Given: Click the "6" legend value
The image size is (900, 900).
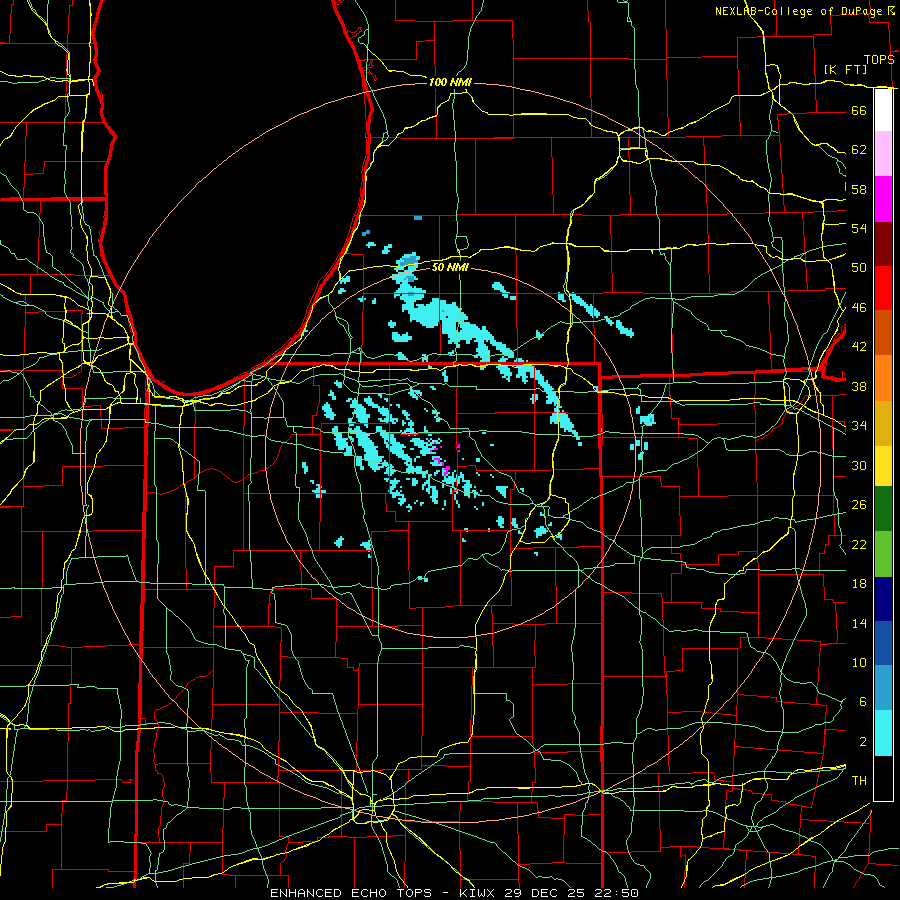Looking at the screenshot, I should pyautogui.click(x=862, y=702).
